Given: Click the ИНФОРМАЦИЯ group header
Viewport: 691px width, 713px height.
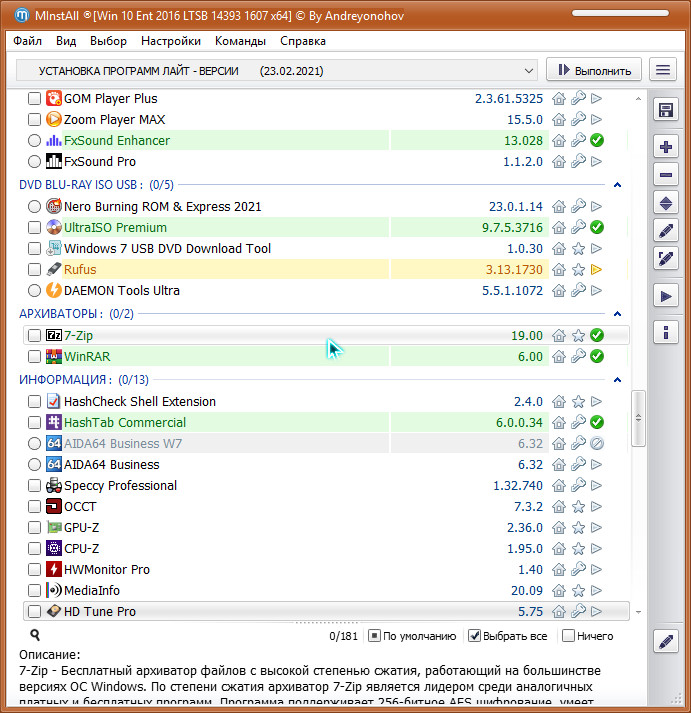Looking at the screenshot, I should pos(84,380).
